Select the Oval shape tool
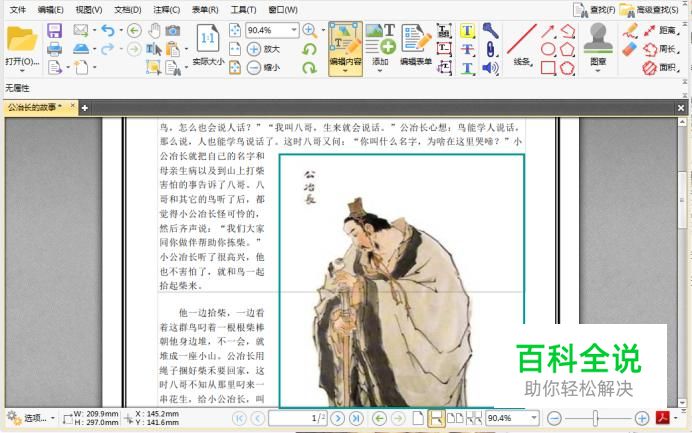The width and height of the screenshot is (692, 433). coord(548,49)
